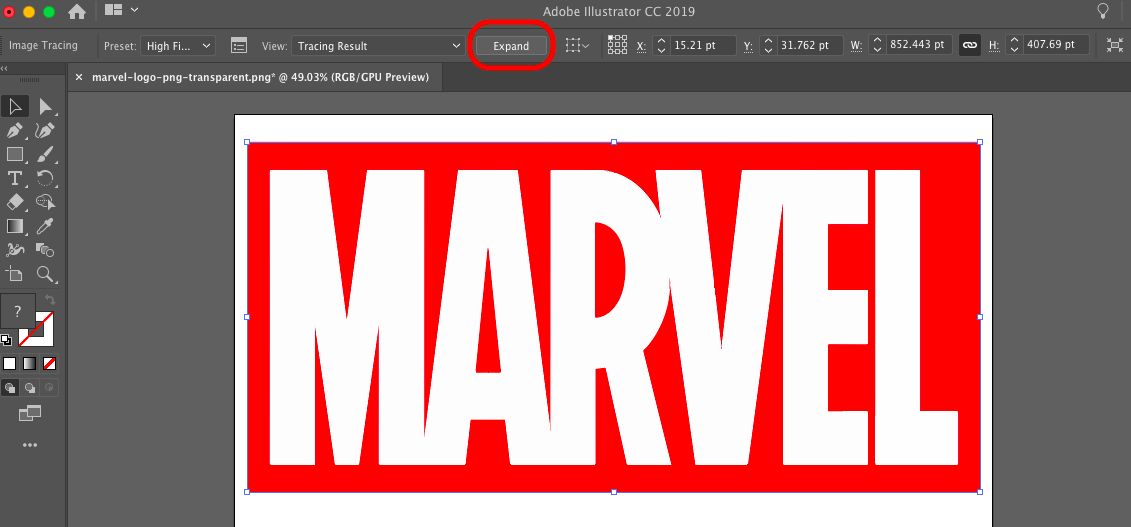Reset to default fill and stroke
The image size is (1131, 527).
[x=6, y=340]
